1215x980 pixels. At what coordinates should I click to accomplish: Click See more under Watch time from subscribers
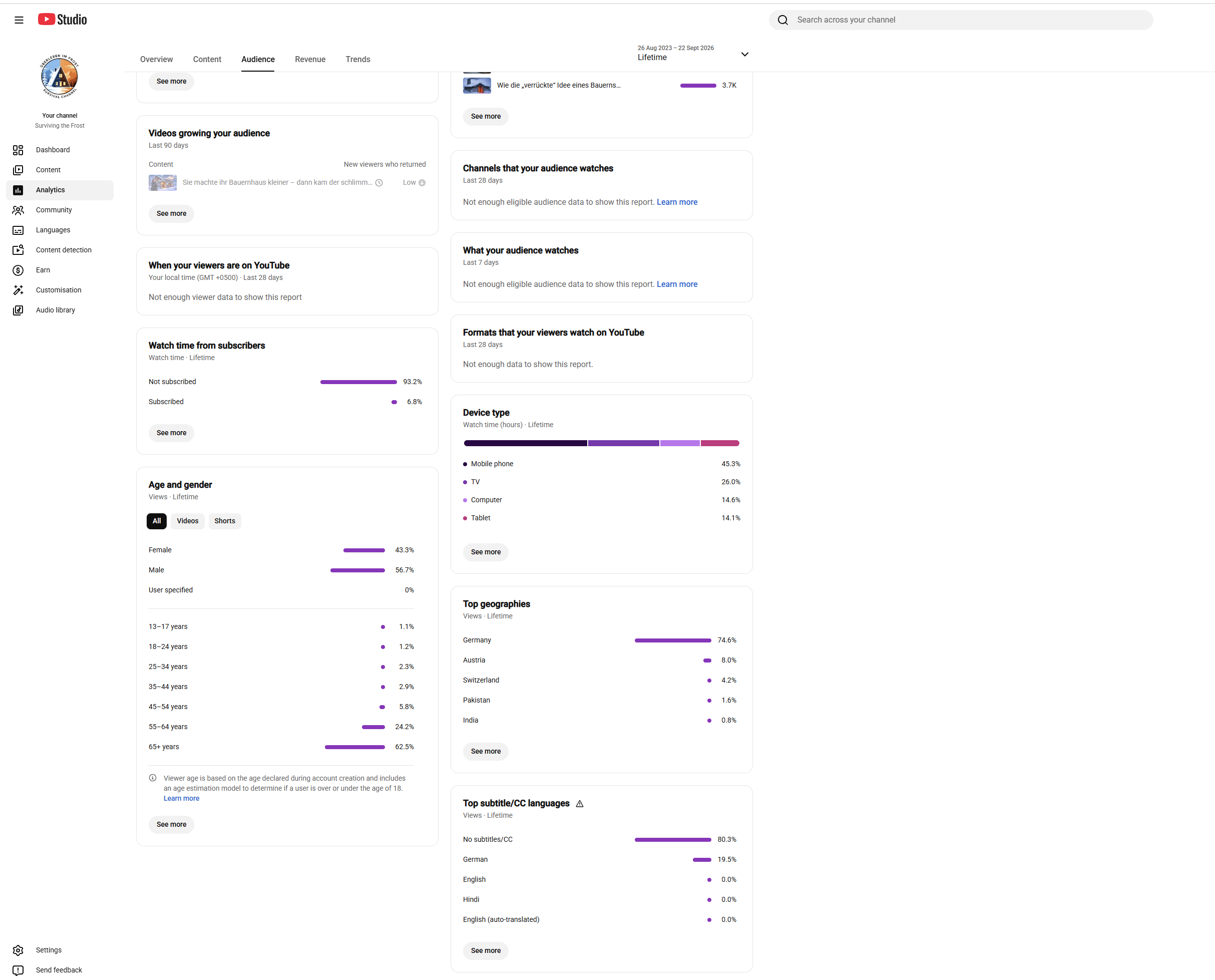tap(171, 433)
